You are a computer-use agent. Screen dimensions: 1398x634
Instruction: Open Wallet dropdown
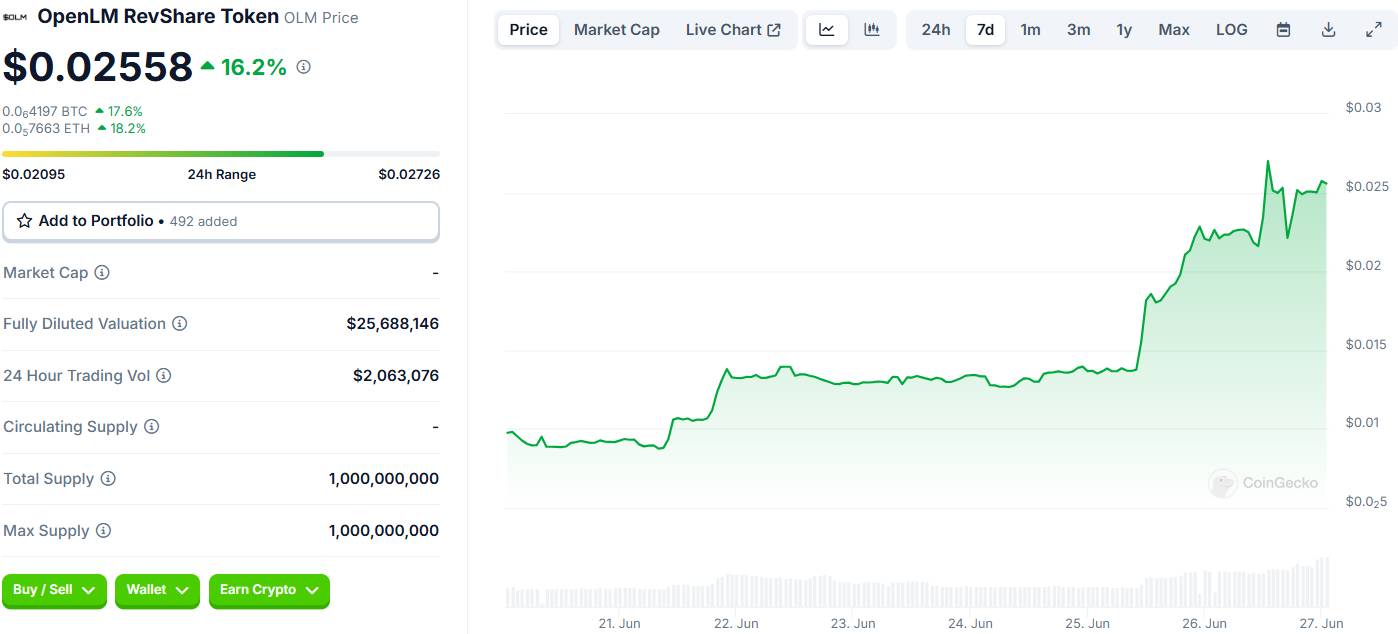tap(157, 590)
